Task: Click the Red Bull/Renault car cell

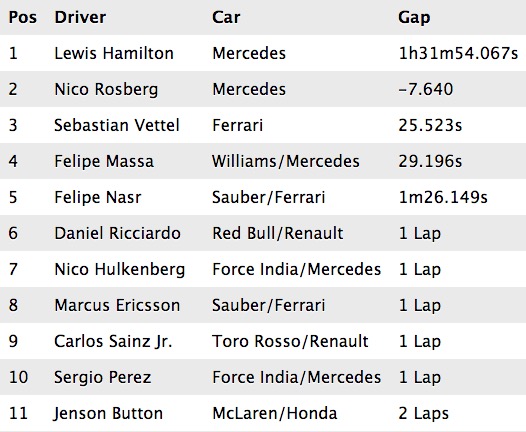Action: click(278, 233)
